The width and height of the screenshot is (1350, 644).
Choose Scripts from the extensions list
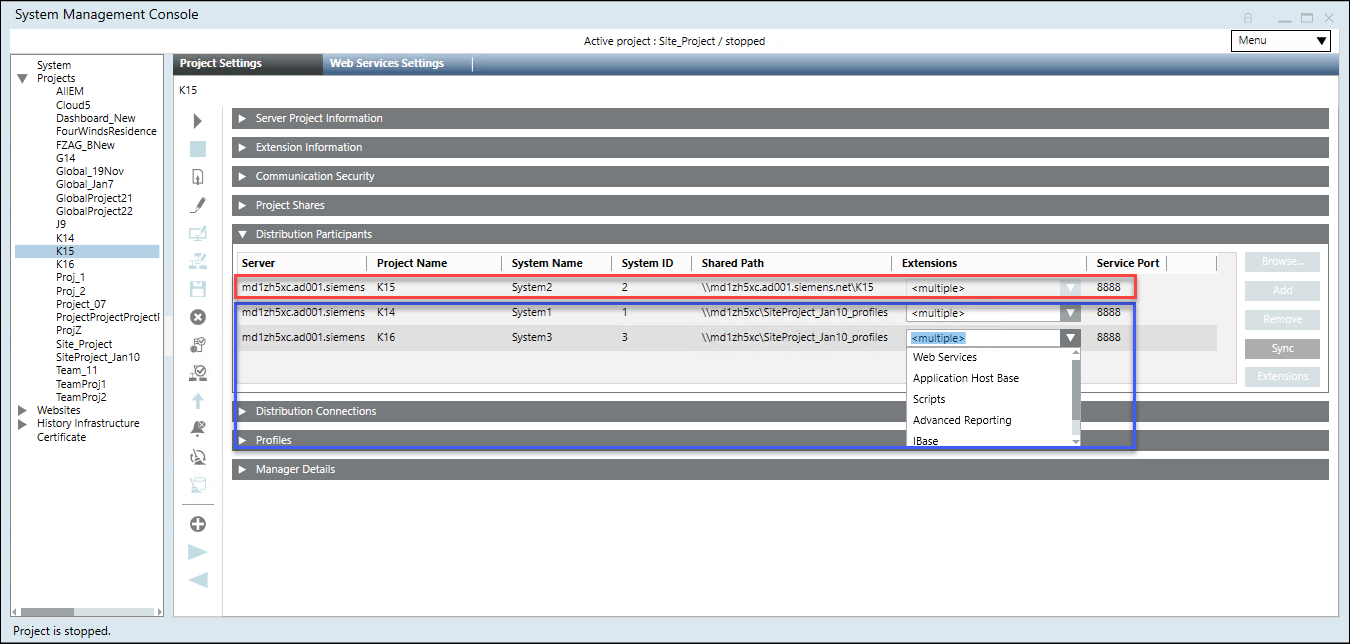pyautogui.click(x=929, y=399)
